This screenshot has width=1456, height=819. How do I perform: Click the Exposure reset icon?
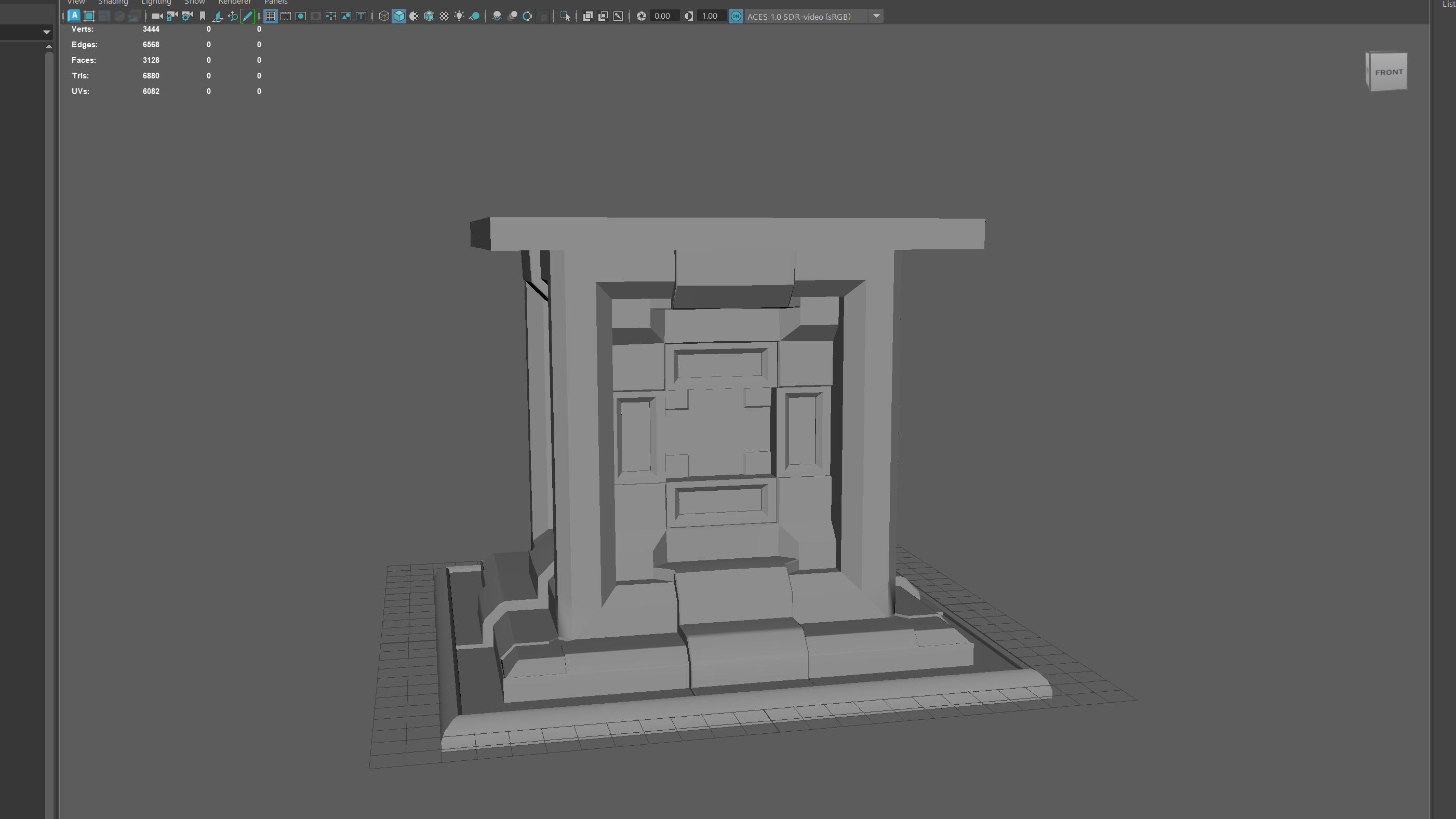pyautogui.click(x=641, y=17)
